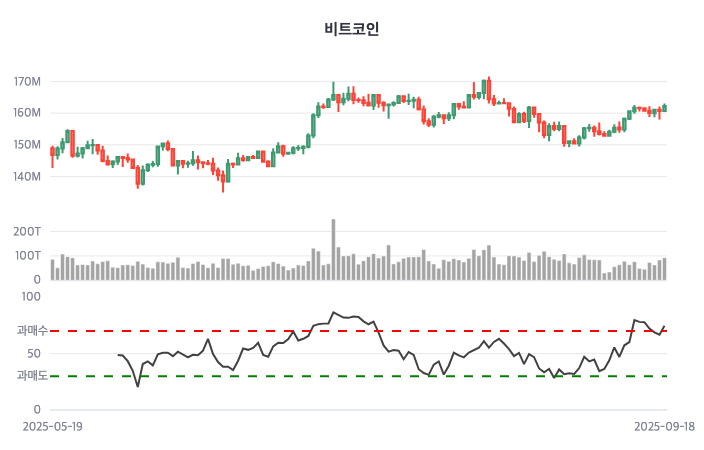Viewport: 704px width, 450px height.
Task: Select the 200T volume axis label
Action: (x=27, y=231)
